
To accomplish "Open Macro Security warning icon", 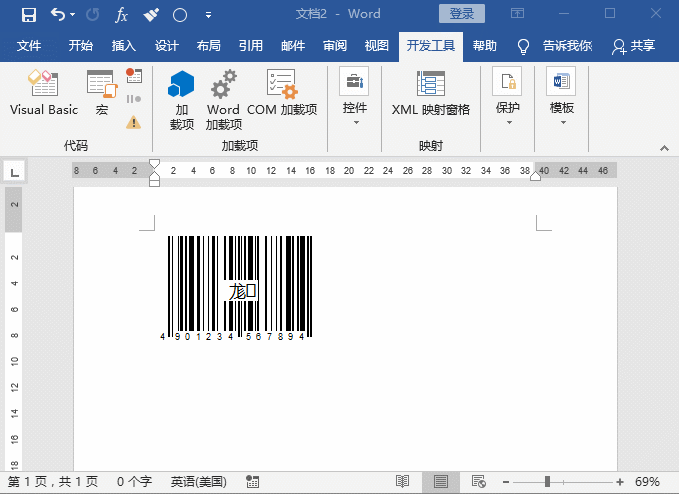I will [x=134, y=123].
